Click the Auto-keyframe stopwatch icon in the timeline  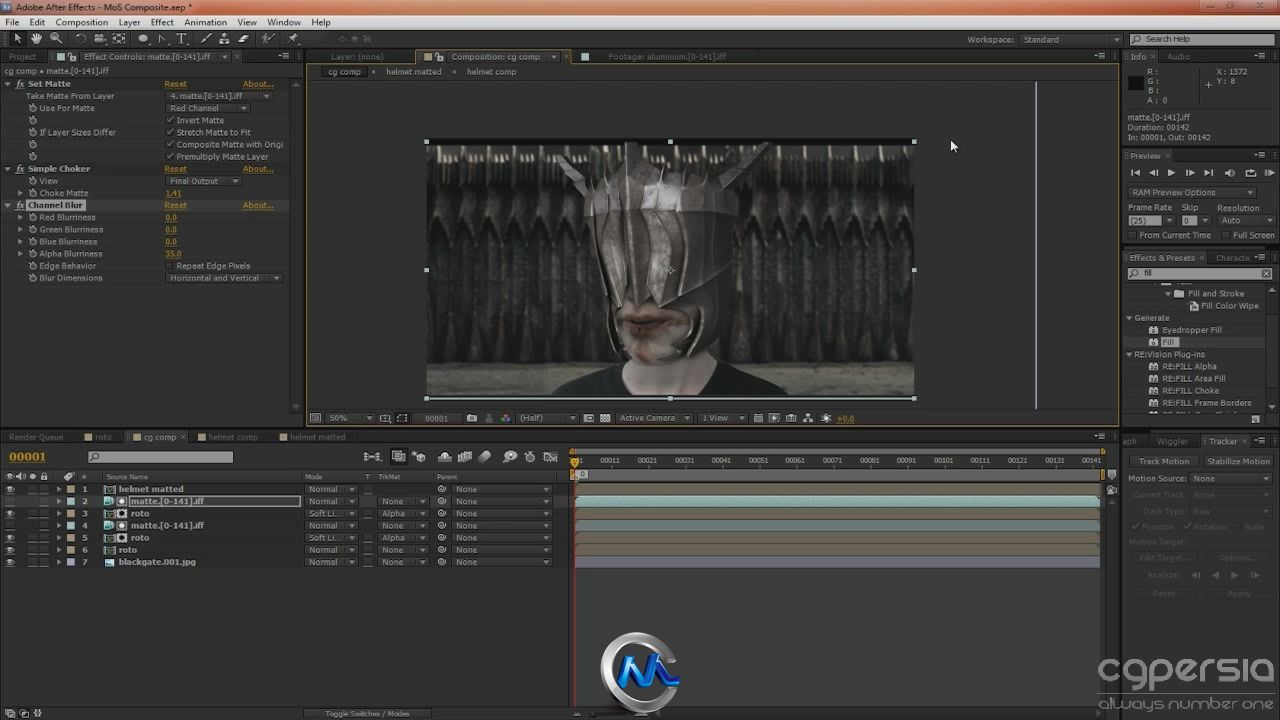click(x=530, y=457)
